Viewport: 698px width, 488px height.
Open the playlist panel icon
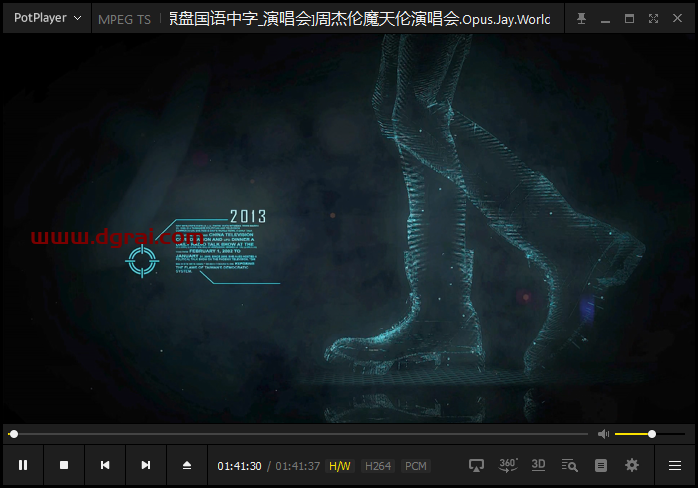pos(601,466)
